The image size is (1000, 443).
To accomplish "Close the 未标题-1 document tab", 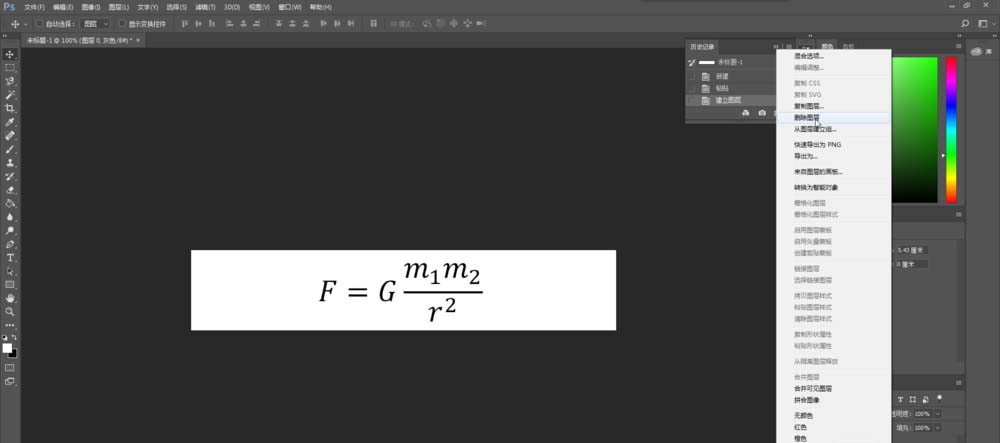I will point(138,40).
